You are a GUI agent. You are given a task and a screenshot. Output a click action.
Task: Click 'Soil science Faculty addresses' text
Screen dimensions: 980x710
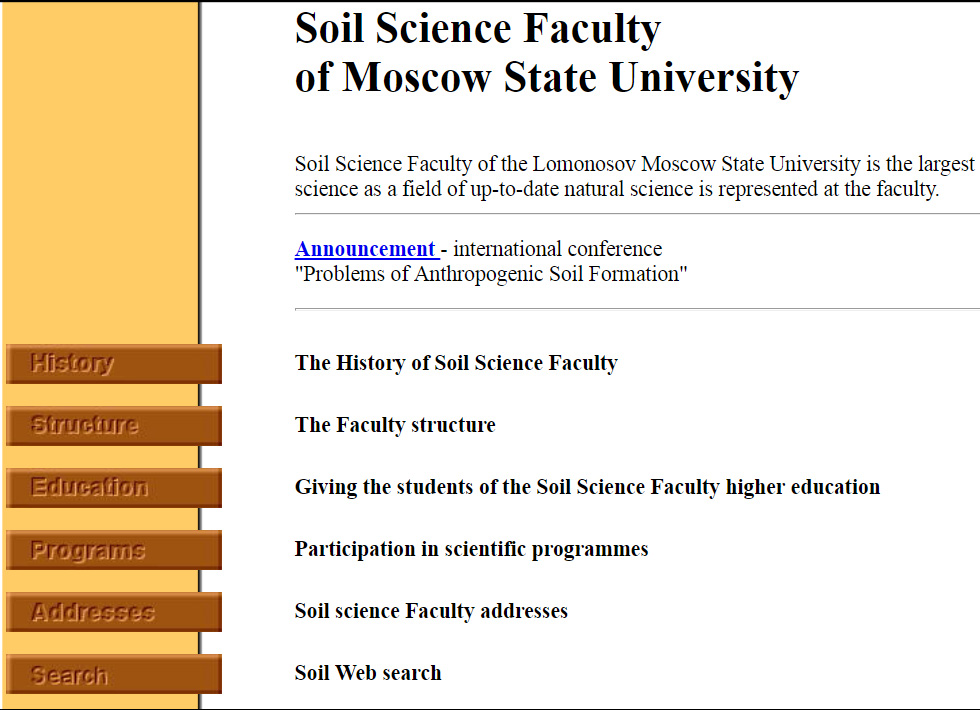(431, 611)
